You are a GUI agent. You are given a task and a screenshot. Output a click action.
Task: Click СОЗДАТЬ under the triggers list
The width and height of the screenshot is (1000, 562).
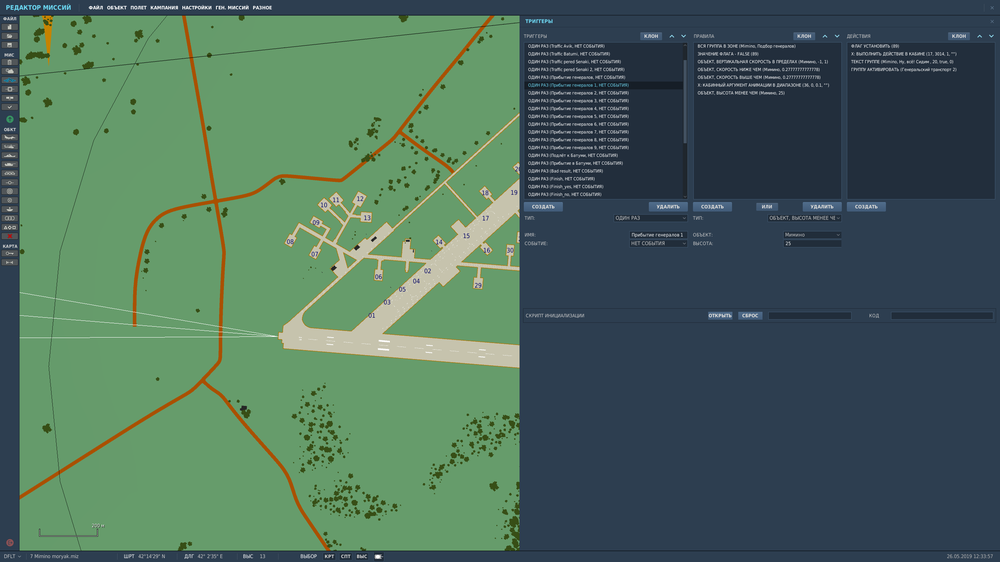[x=543, y=207]
